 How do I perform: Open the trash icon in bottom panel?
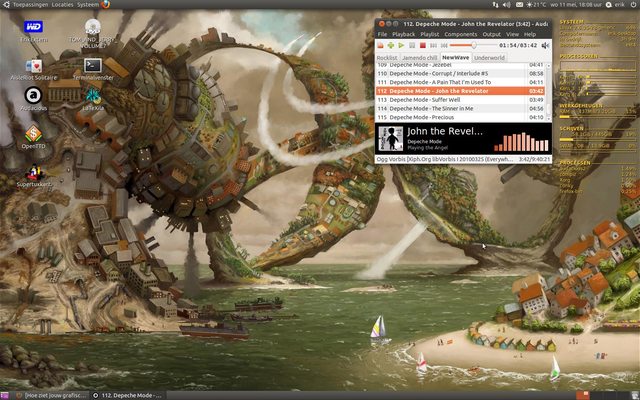(633, 396)
